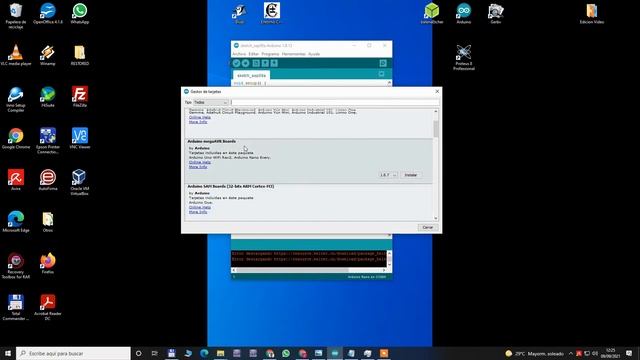This screenshot has width=640, height=360.
Task: Click the console scroll-down arrow in Arduino window
Action: tap(389, 264)
